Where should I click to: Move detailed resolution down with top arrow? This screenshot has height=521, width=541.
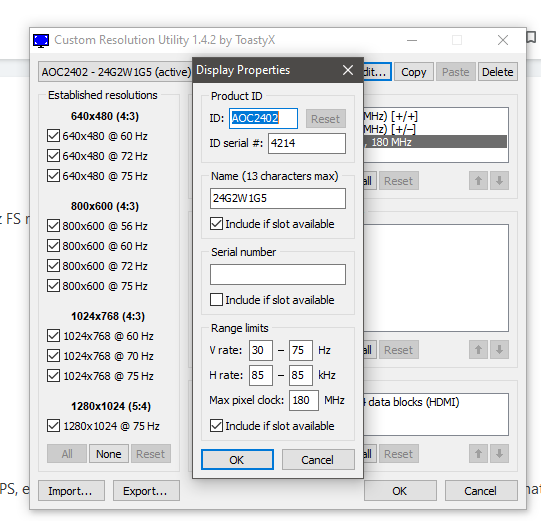[x=499, y=181]
